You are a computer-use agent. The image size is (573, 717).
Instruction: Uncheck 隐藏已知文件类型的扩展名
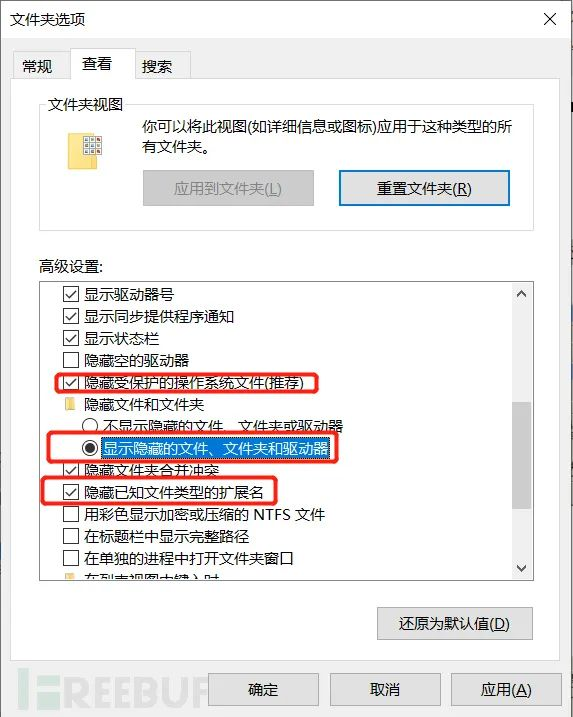coord(71,492)
